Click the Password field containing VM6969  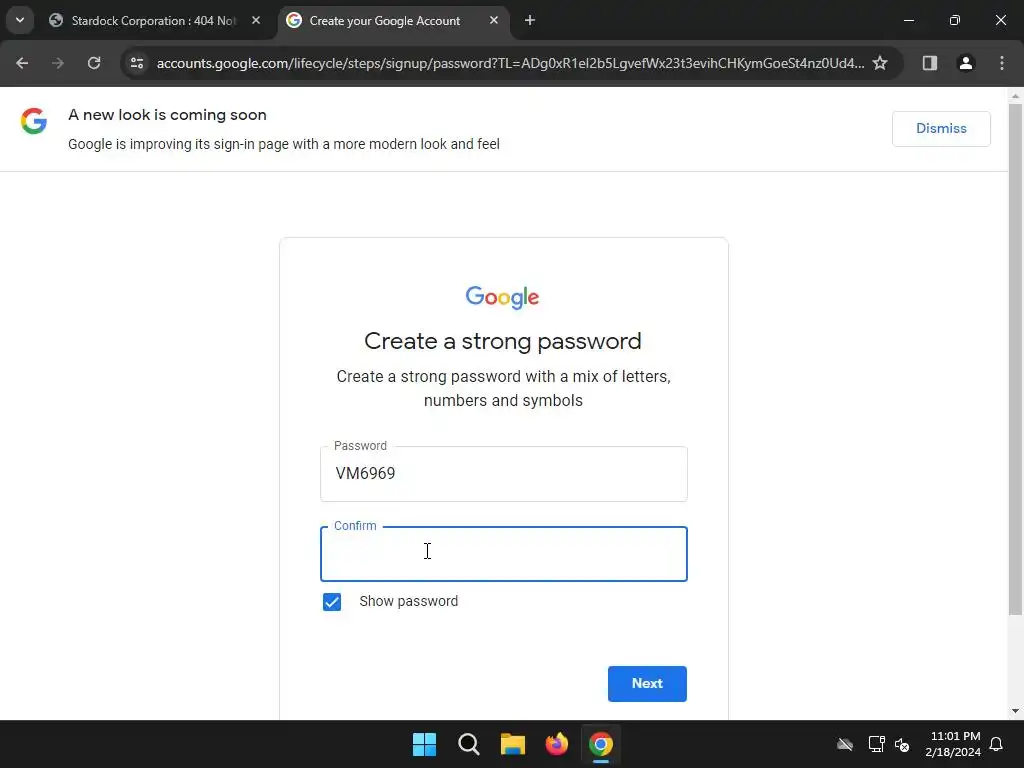pos(504,474)
